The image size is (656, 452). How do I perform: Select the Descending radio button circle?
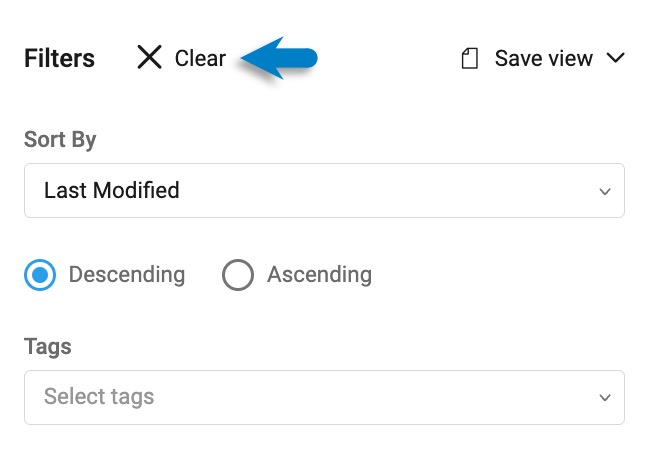click(x=40, y=275)
